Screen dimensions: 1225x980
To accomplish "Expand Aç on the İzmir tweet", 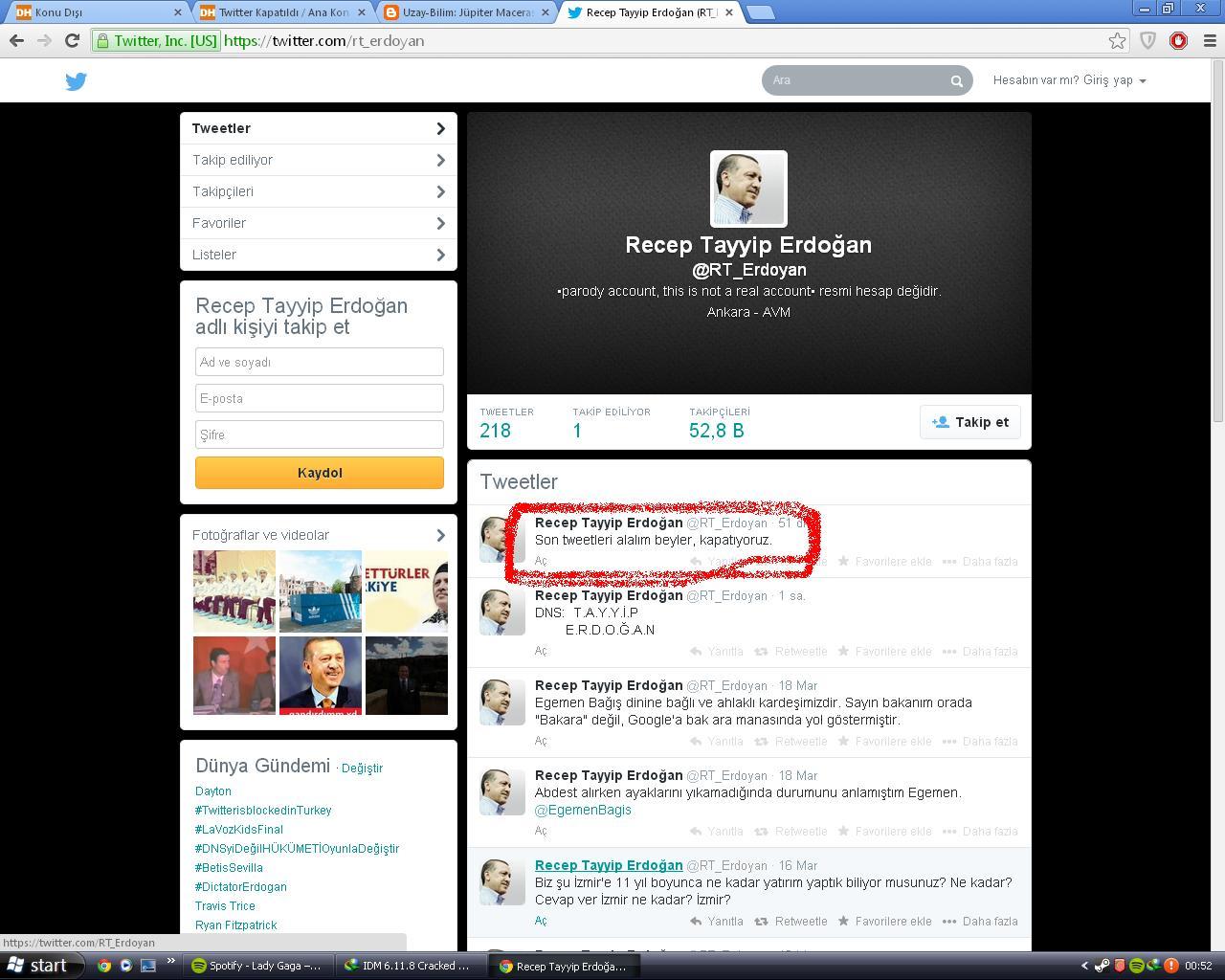I will coord(541,922).
